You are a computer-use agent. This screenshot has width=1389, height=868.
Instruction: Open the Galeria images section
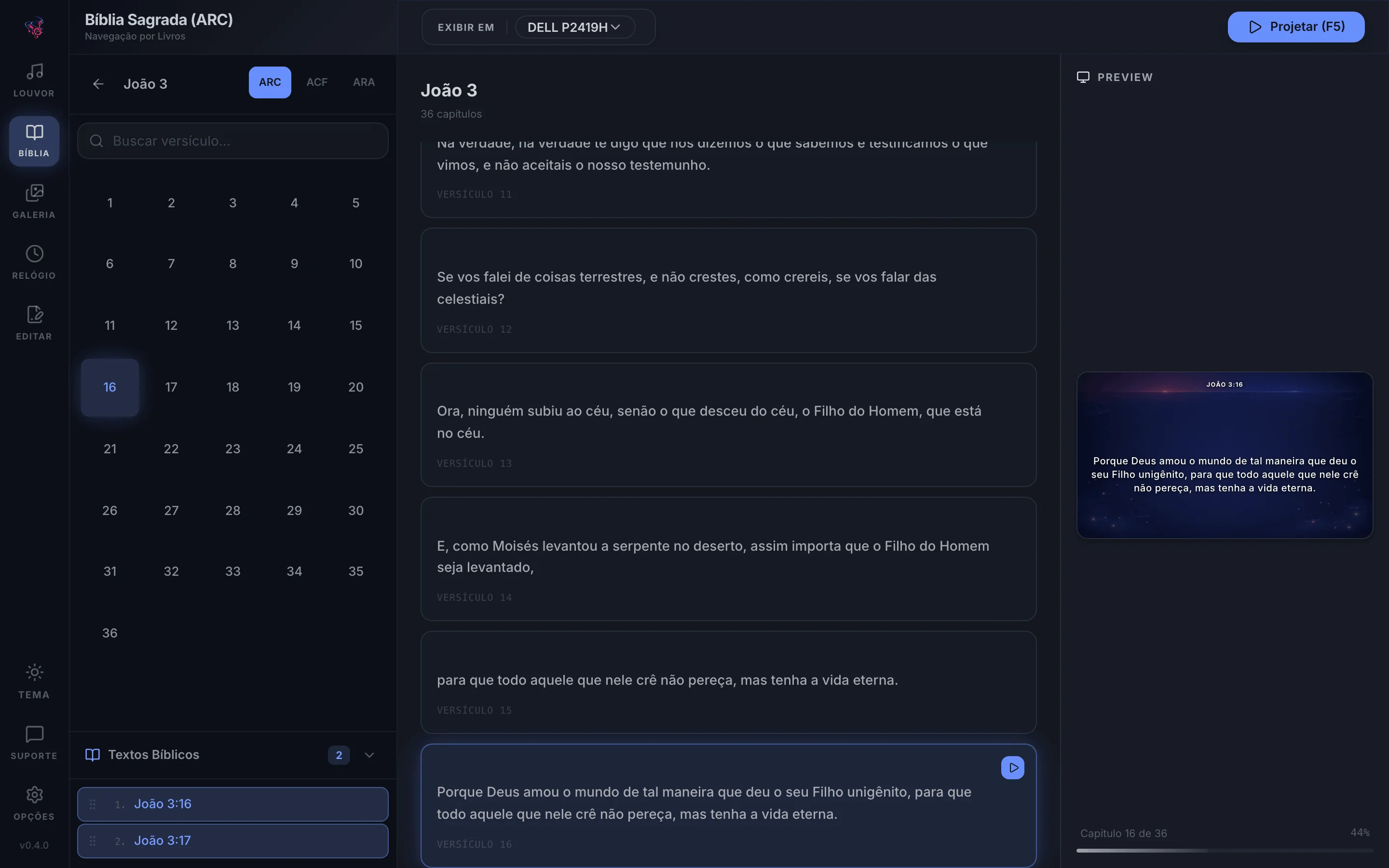click(34, 202)
